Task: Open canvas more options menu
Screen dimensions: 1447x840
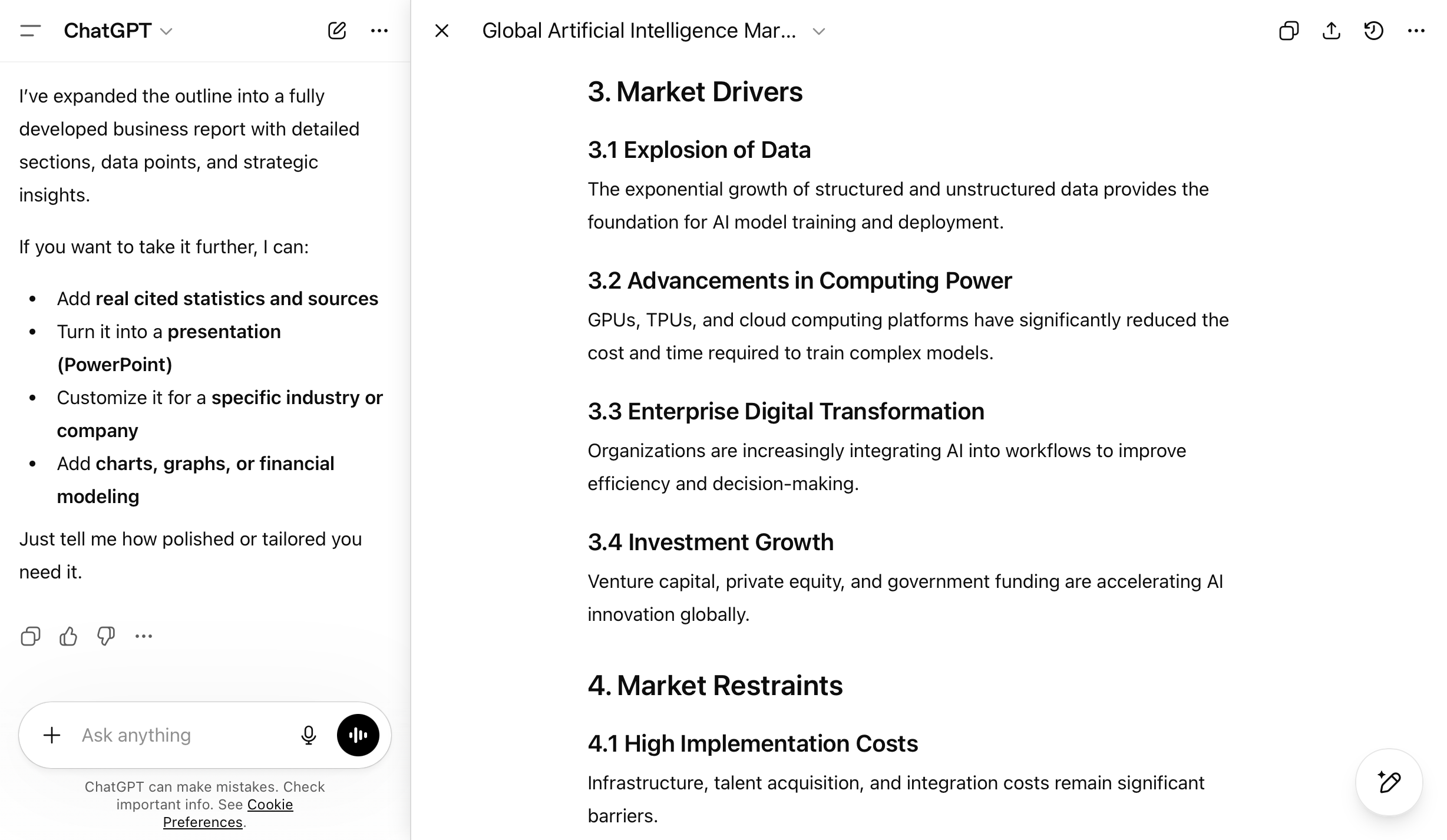Action: [1416, 31]
